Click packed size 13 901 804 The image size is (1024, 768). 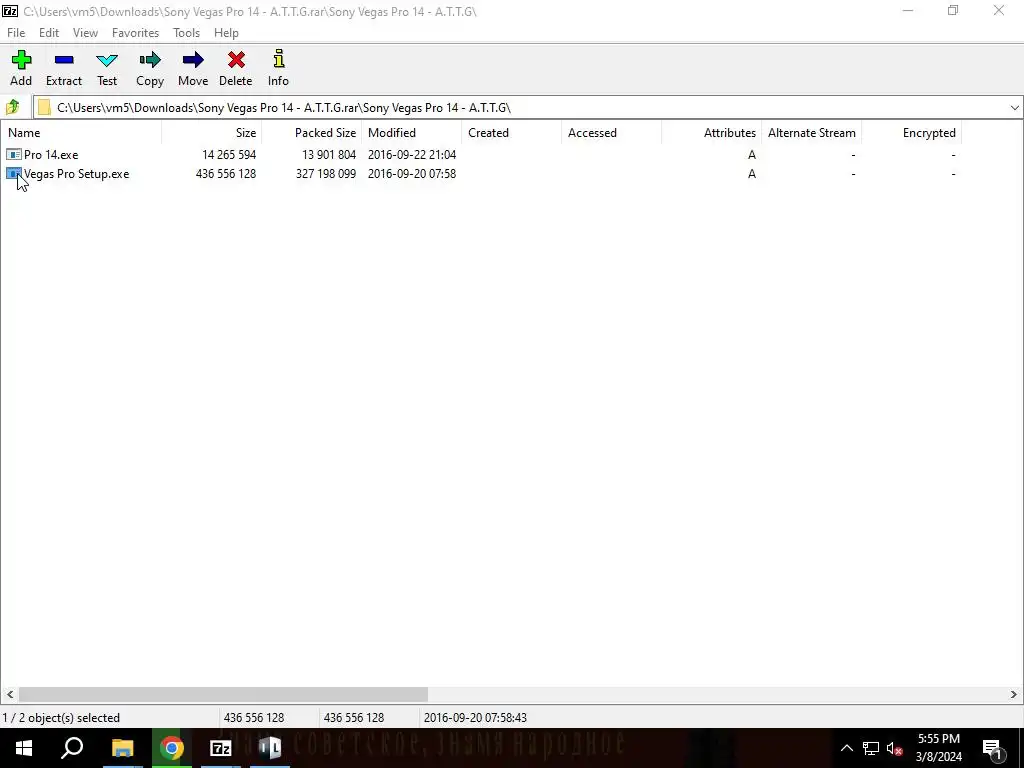pos(329,155)
